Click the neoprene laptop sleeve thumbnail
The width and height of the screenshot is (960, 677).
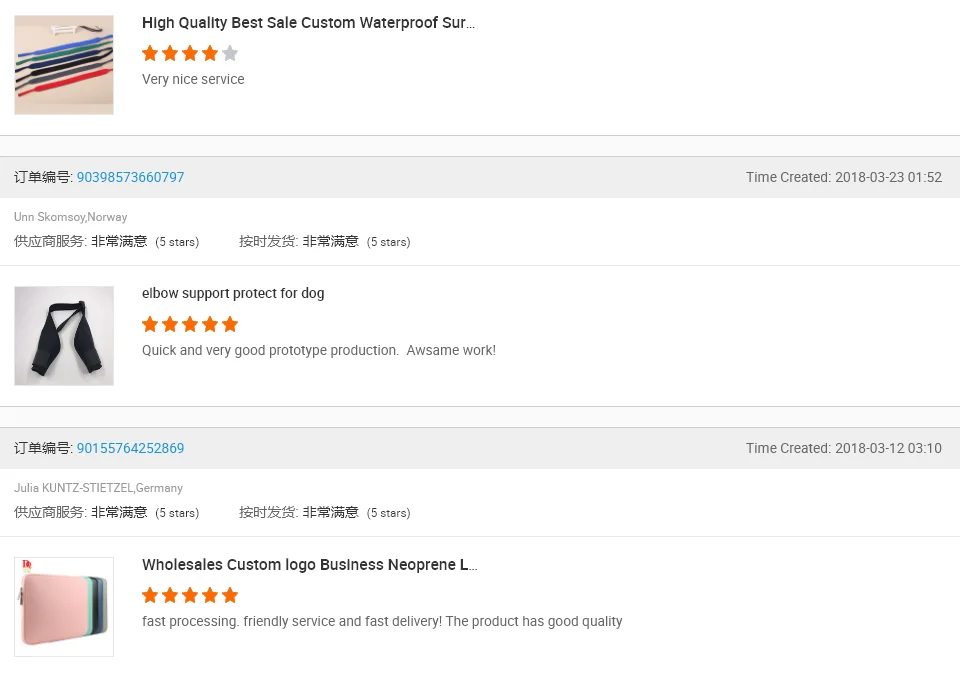tap(64, 606)
